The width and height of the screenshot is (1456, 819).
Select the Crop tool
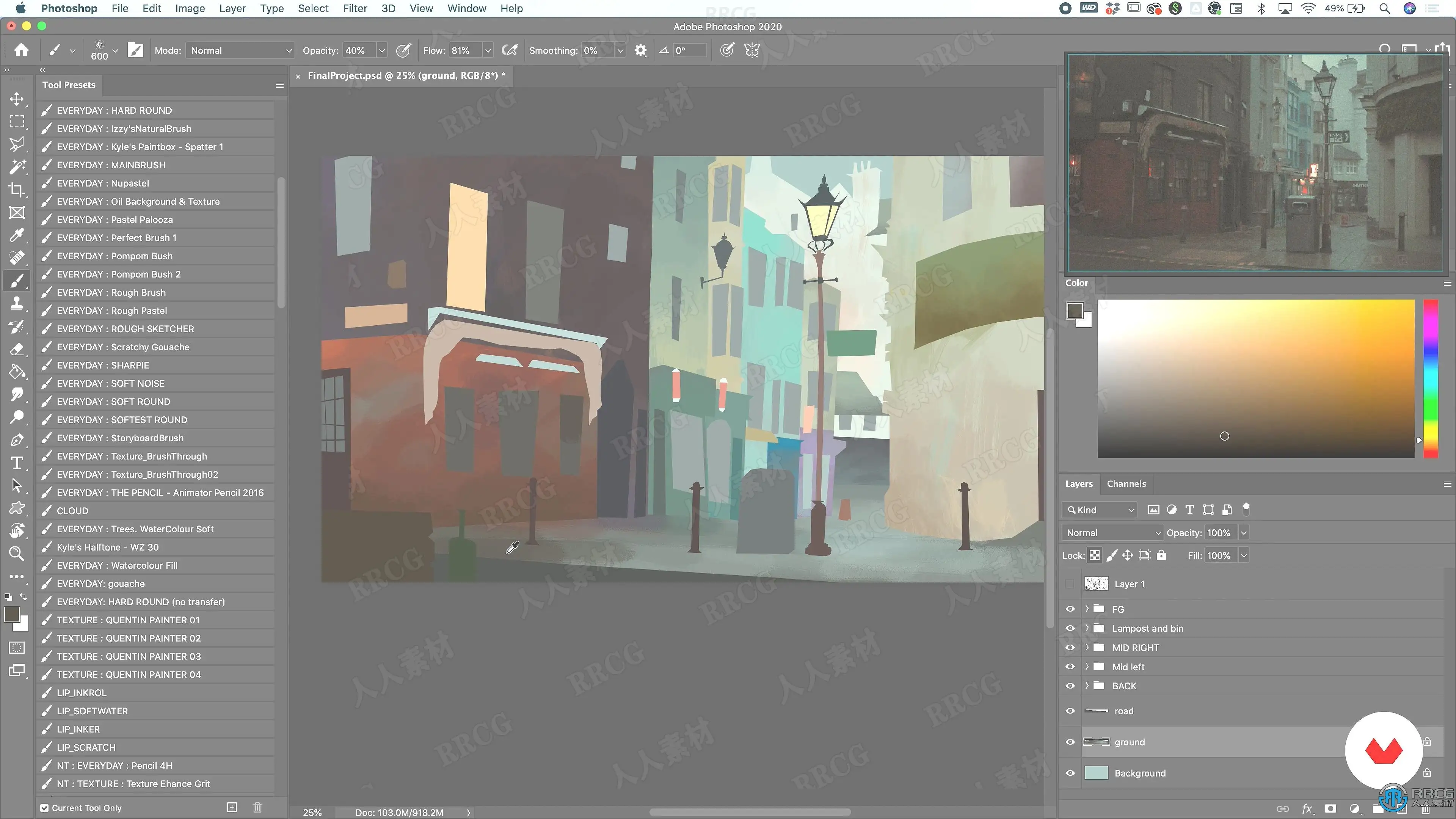click(x=17, y=190)
